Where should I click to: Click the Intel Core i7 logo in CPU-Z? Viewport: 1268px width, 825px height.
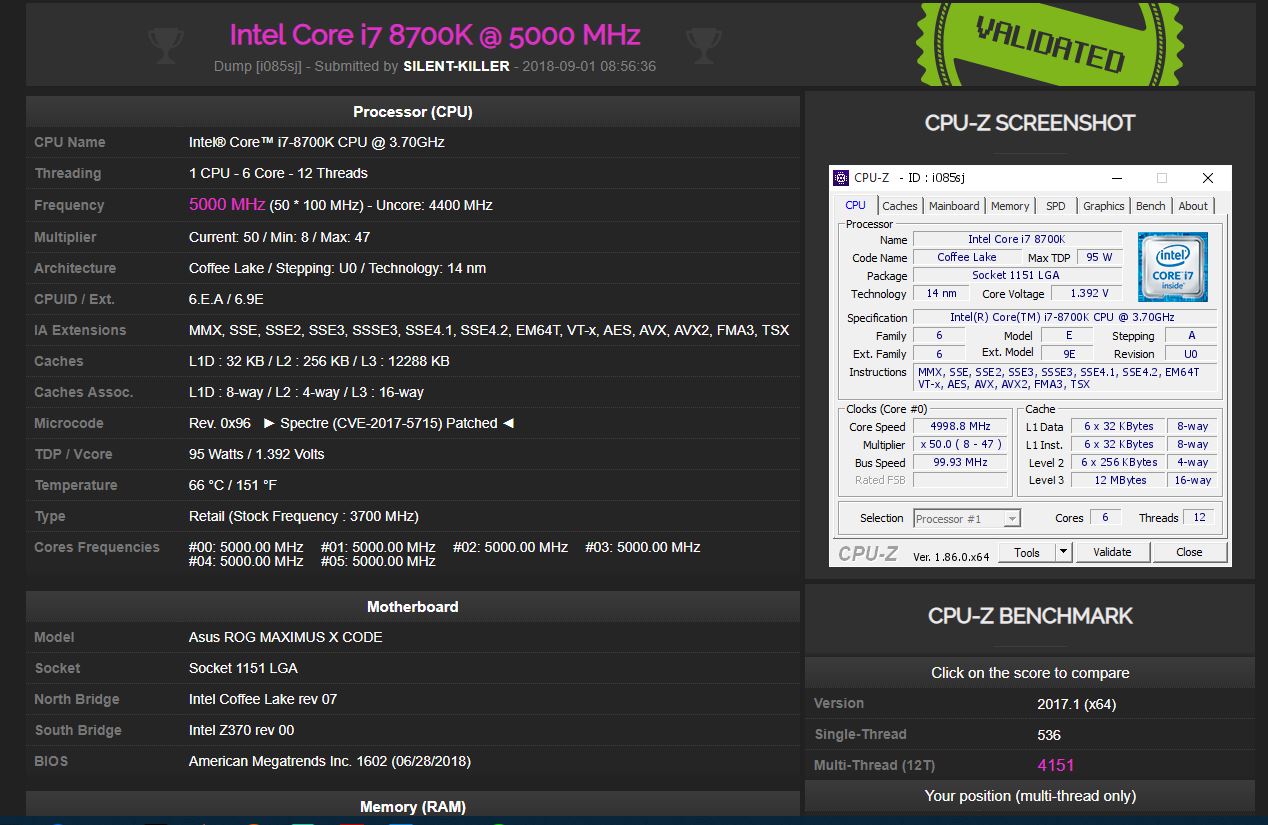pos(1172,267)
